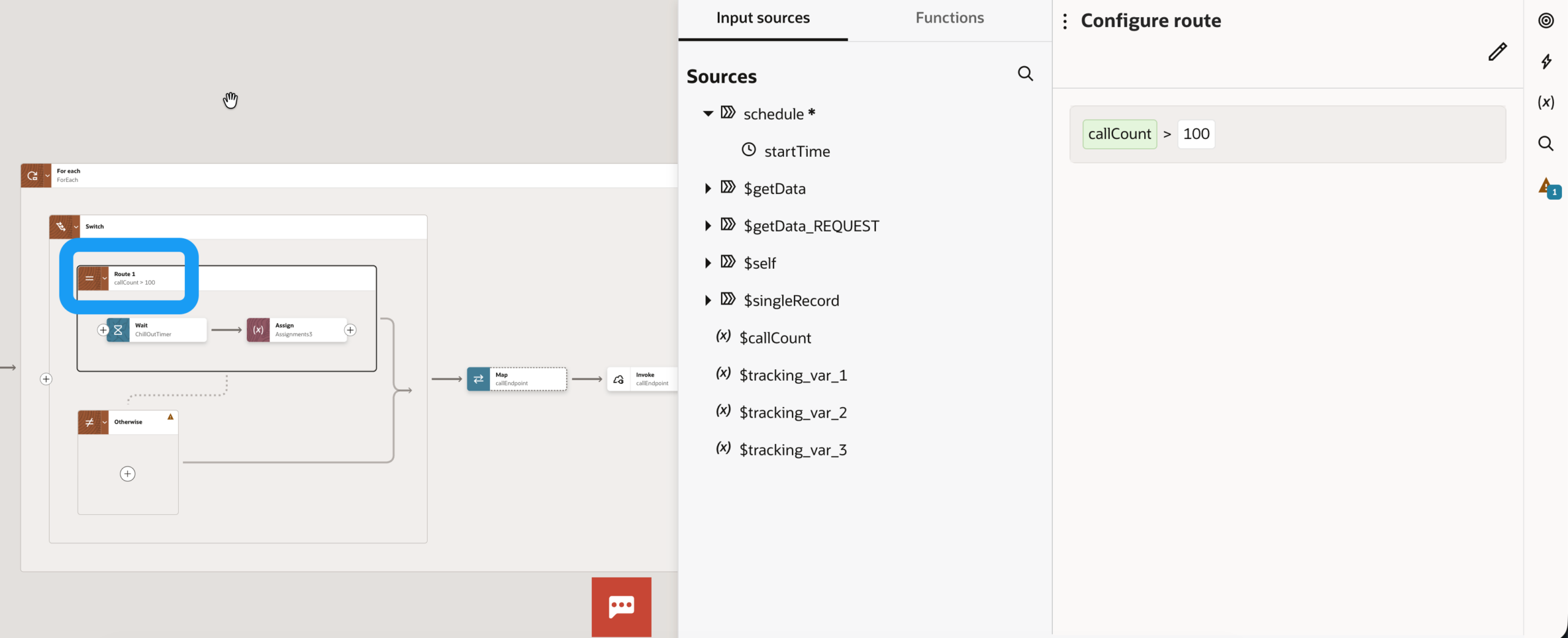
Task: Expand the $getData source node
Action: 708,189
